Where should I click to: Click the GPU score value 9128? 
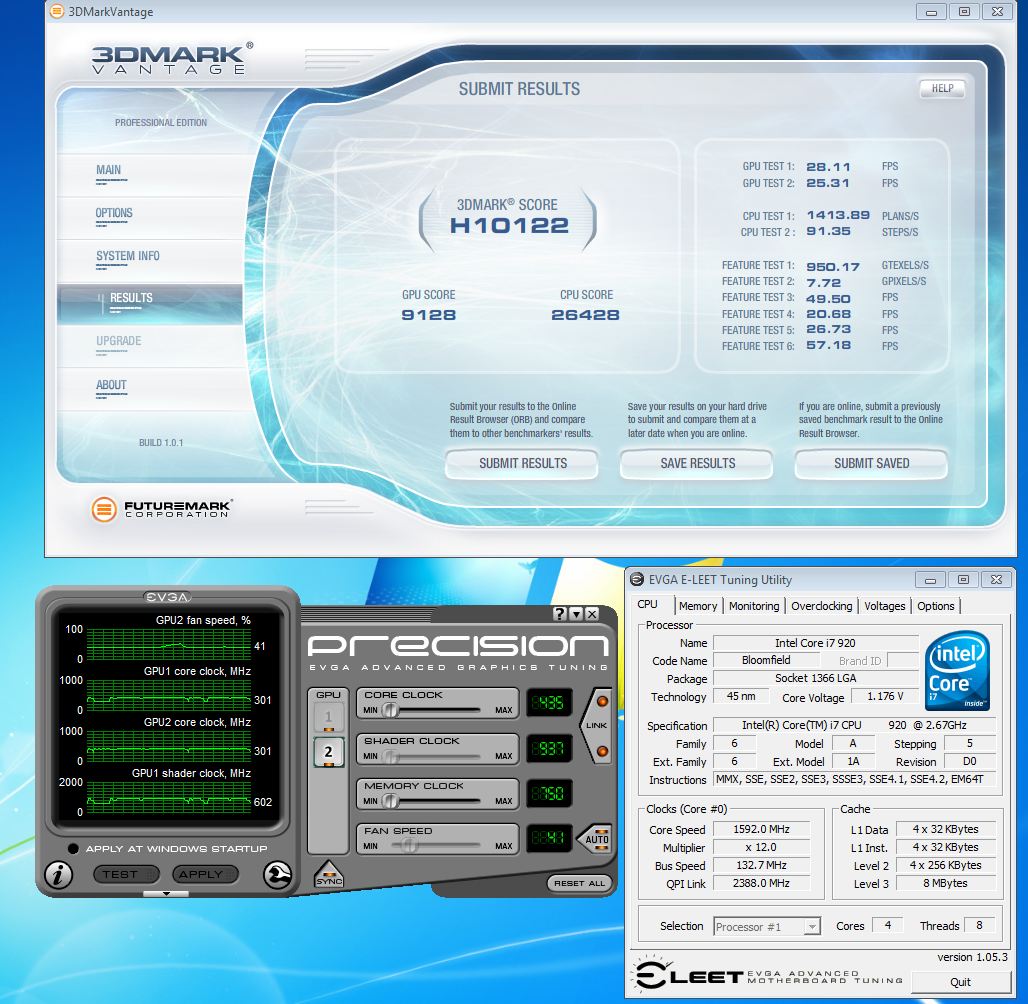[x=429, y=315]
